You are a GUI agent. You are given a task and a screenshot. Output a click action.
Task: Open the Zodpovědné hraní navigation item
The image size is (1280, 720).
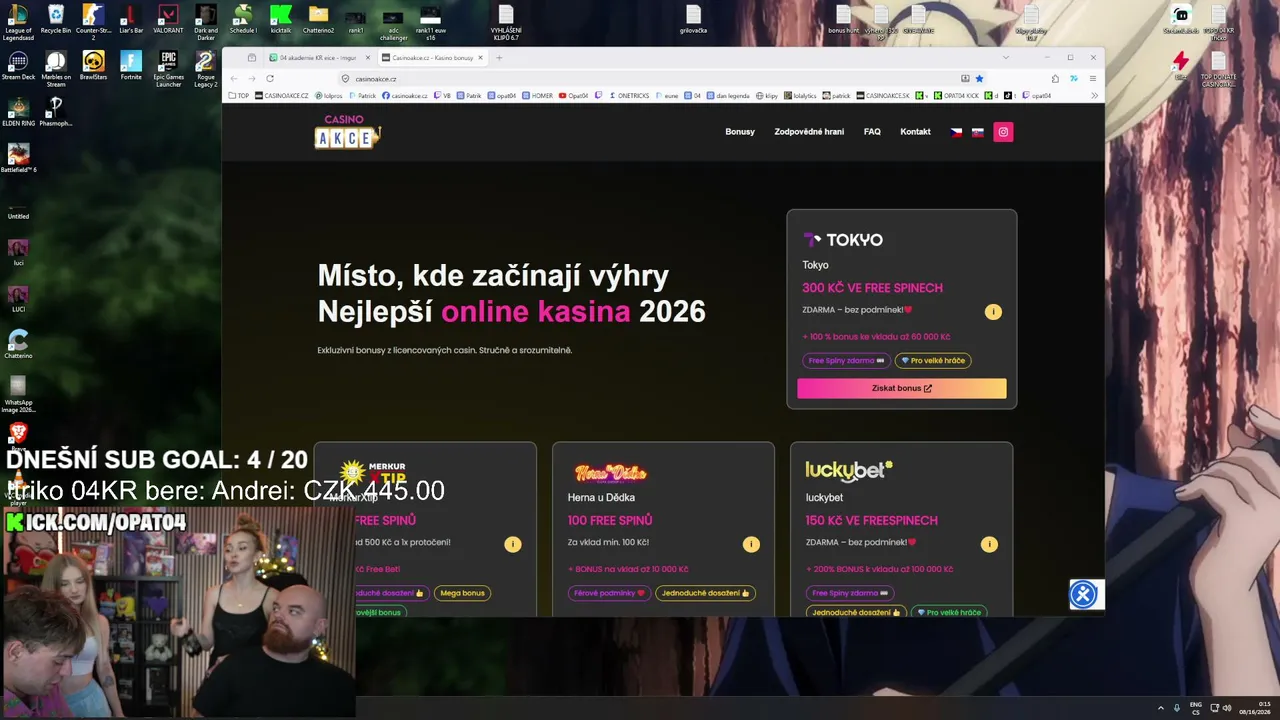coord(809,132)
